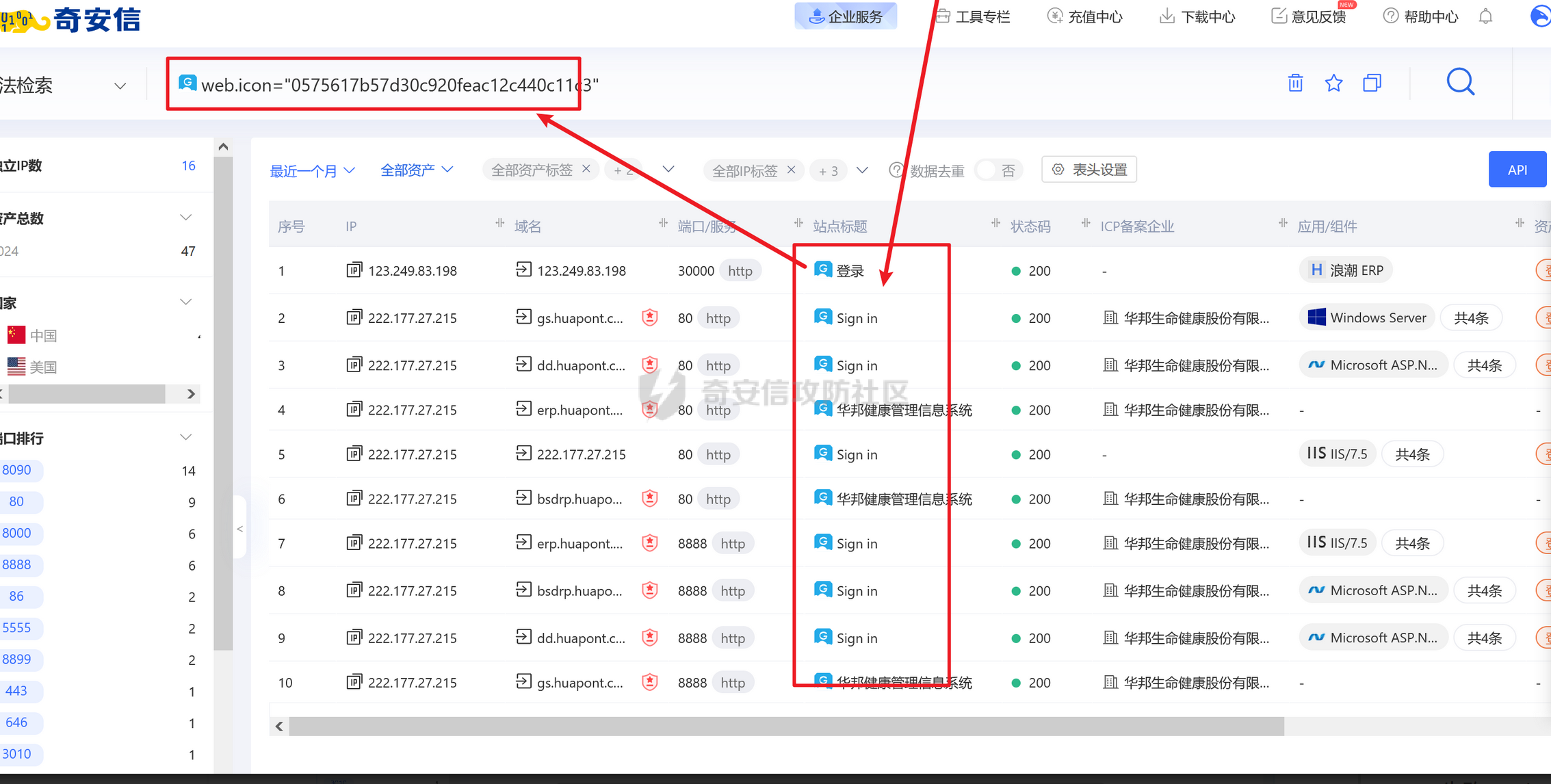Click Sign in title in row 8
1551x784 pixels.
tap(857, 590)
